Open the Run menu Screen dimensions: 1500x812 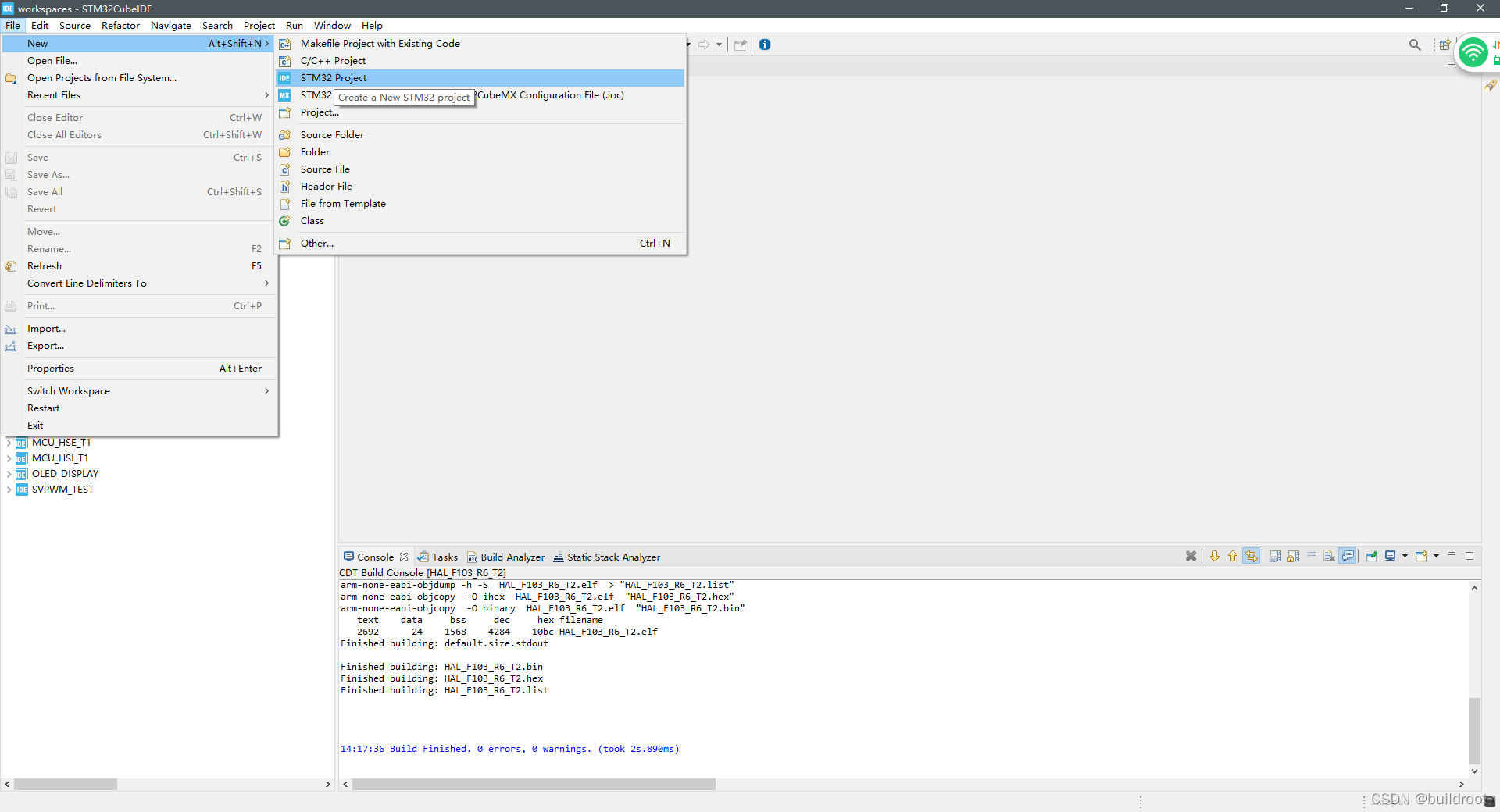tap(294, 26)
